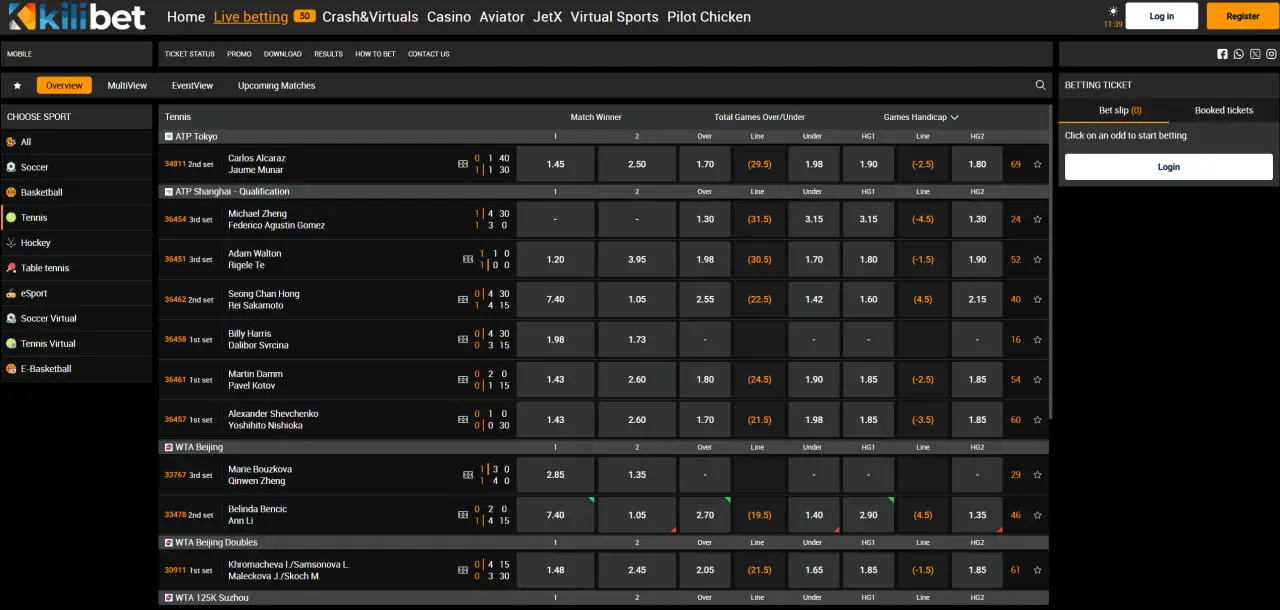Open the Games Handicap market dropdown

point(921,117)
